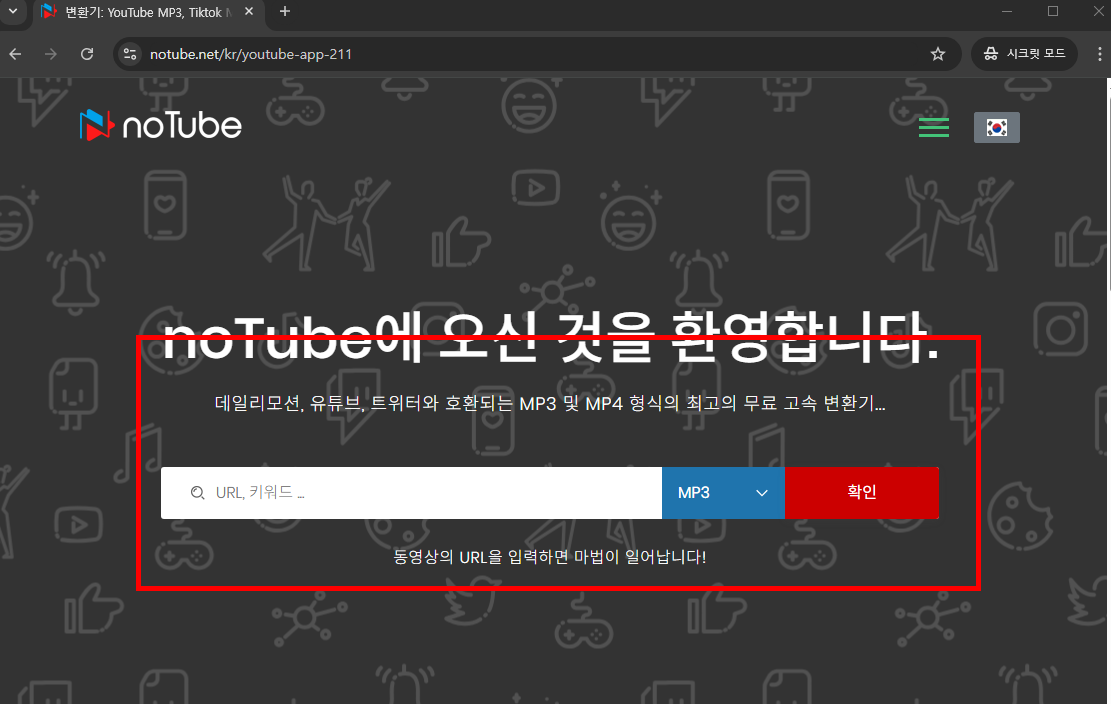The height and width of the screenshot is (704, 1111).
Task: Click the noTube logo in the header
Action: [160, 124]
